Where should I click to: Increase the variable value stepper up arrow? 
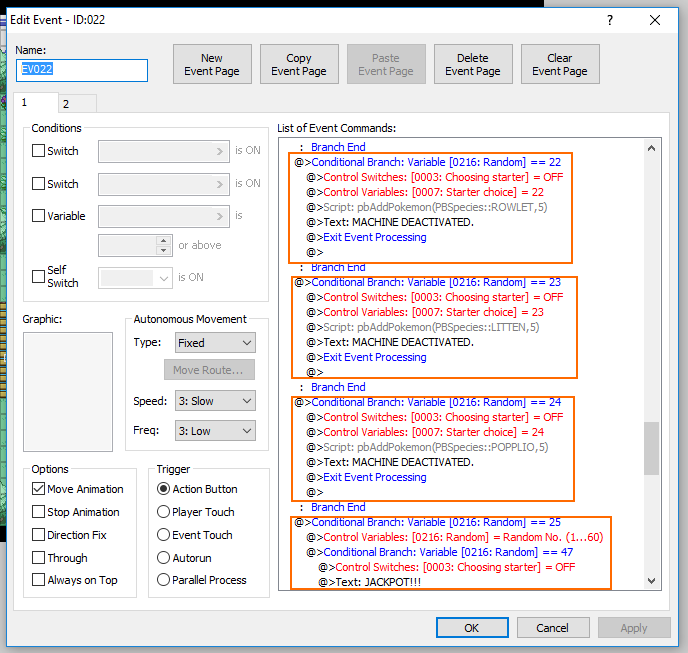click(x=163, y=240)
